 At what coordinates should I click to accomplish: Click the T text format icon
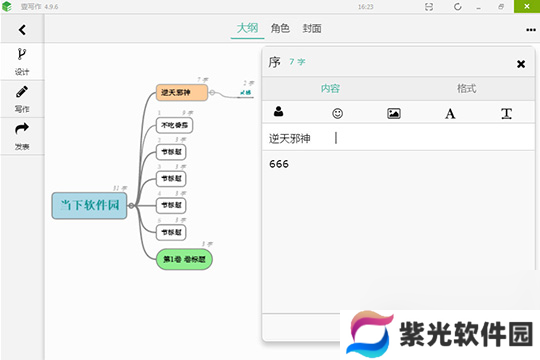tap(506, 113)
